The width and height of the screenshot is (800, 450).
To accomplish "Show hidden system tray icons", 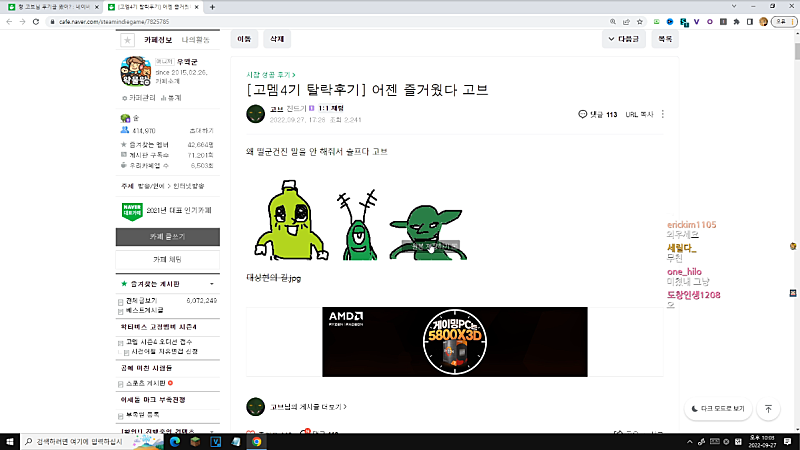I will [689, 442].
